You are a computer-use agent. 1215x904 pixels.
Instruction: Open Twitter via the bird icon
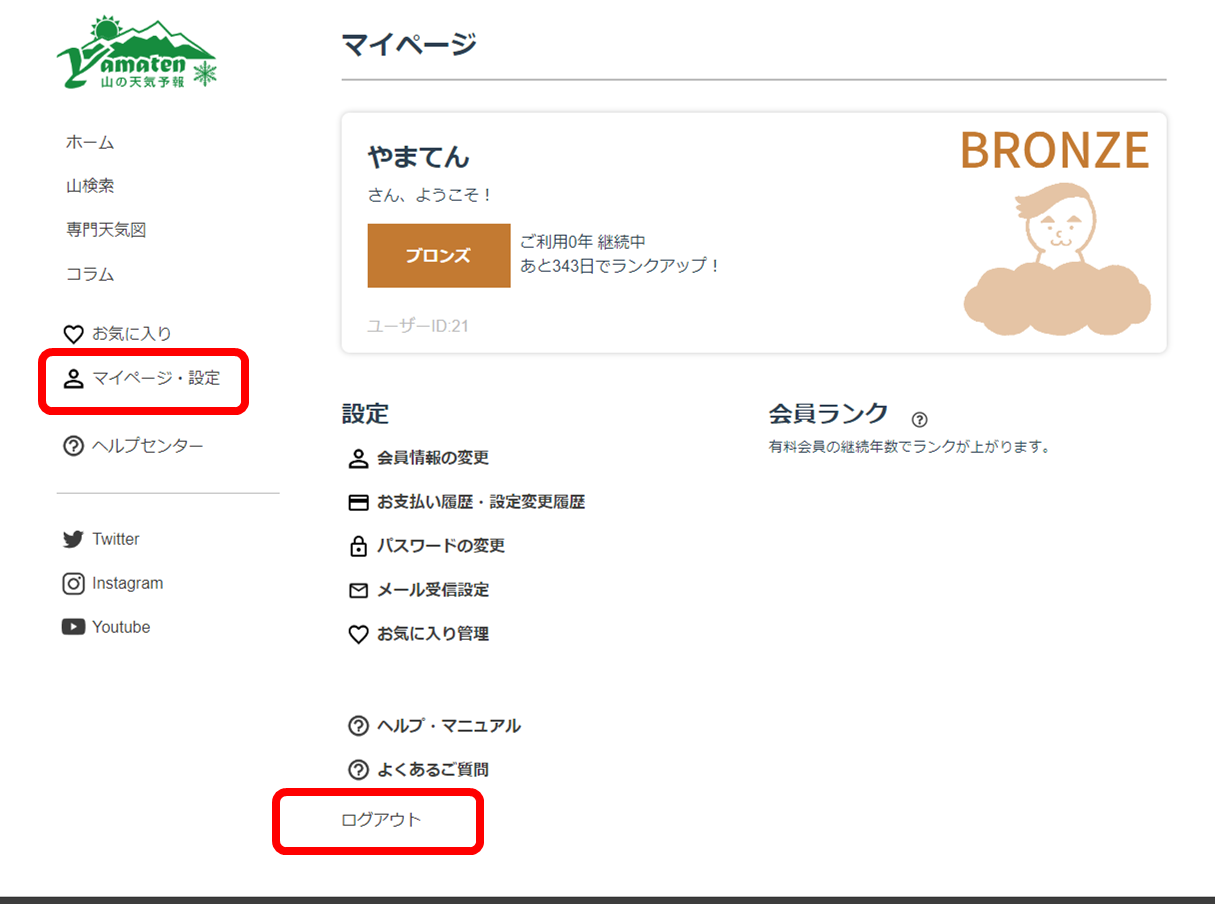pyautogui.click(x=73, y=539)
